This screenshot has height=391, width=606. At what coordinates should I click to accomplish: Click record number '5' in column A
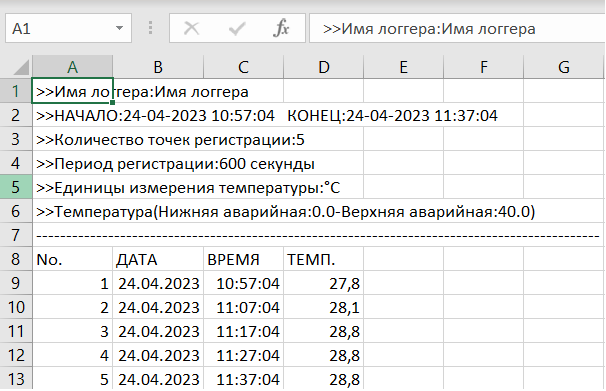pyautogui.click(x=72, y=379)
